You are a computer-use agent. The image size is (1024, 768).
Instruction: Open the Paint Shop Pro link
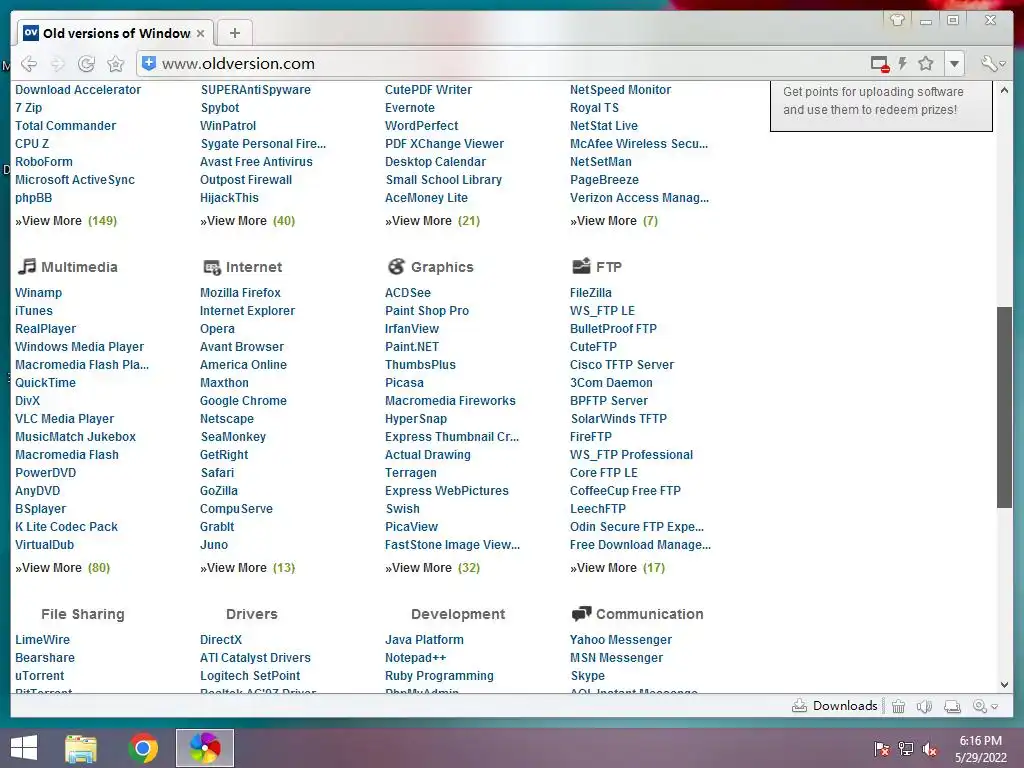click(427, 311)
